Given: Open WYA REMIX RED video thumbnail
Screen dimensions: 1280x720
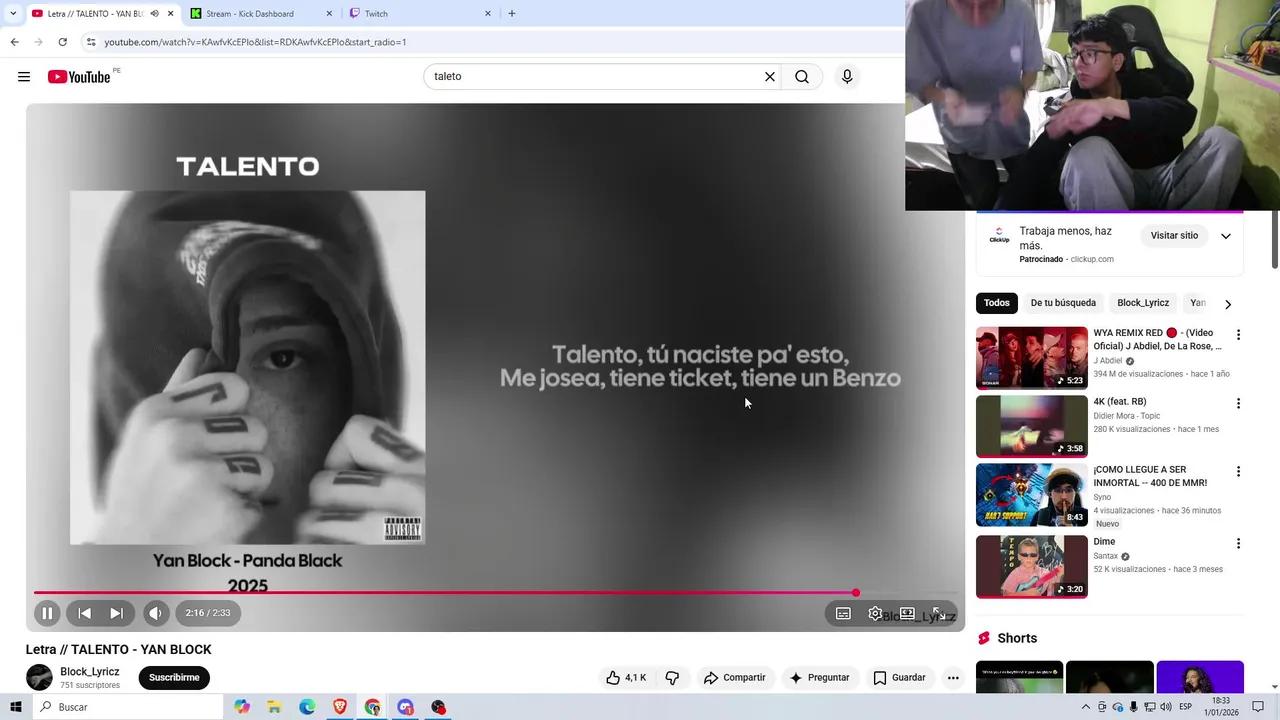Looking at the screenshot, I should (x=1032, y=358).
